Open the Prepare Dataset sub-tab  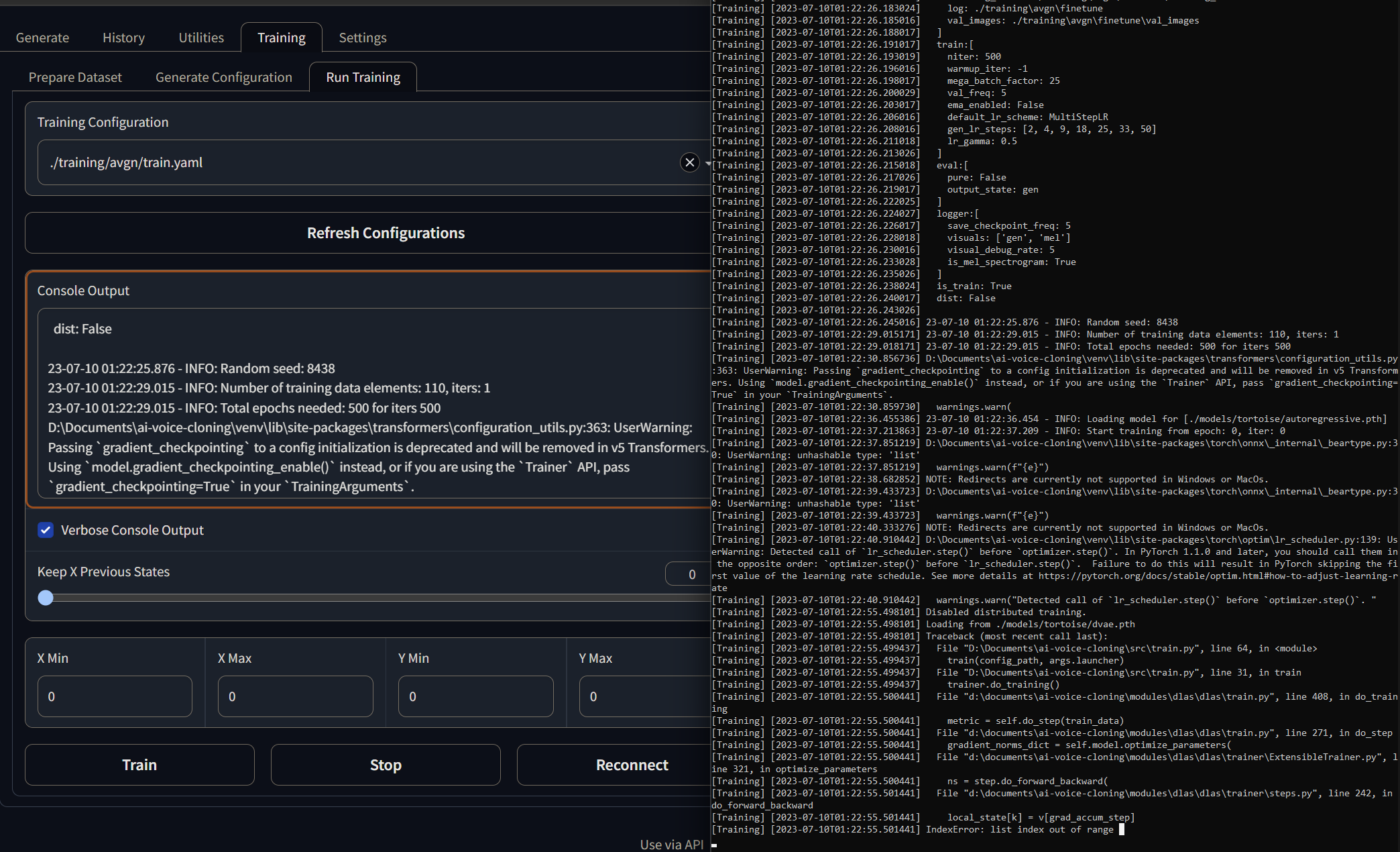tap(75, 77)
